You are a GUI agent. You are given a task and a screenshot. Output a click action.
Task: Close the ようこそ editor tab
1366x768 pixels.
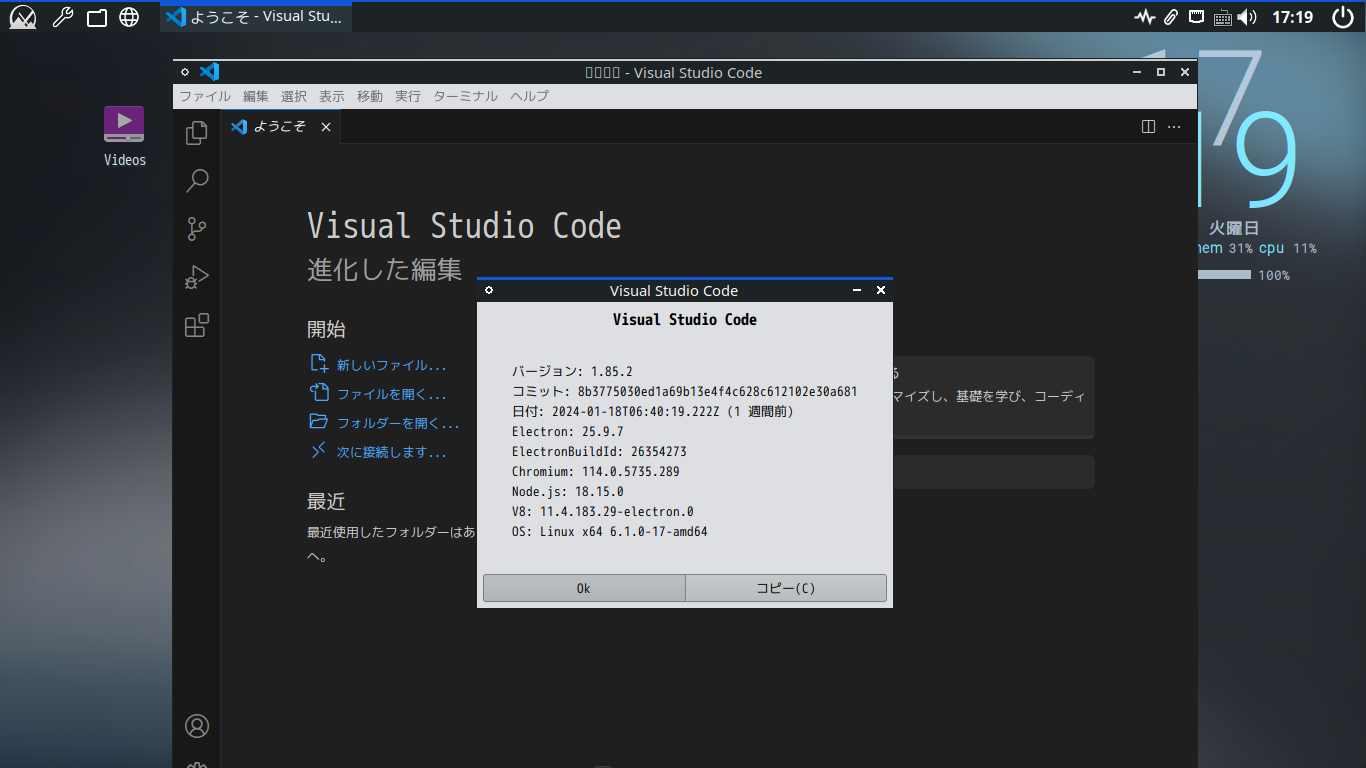point(325,127)
